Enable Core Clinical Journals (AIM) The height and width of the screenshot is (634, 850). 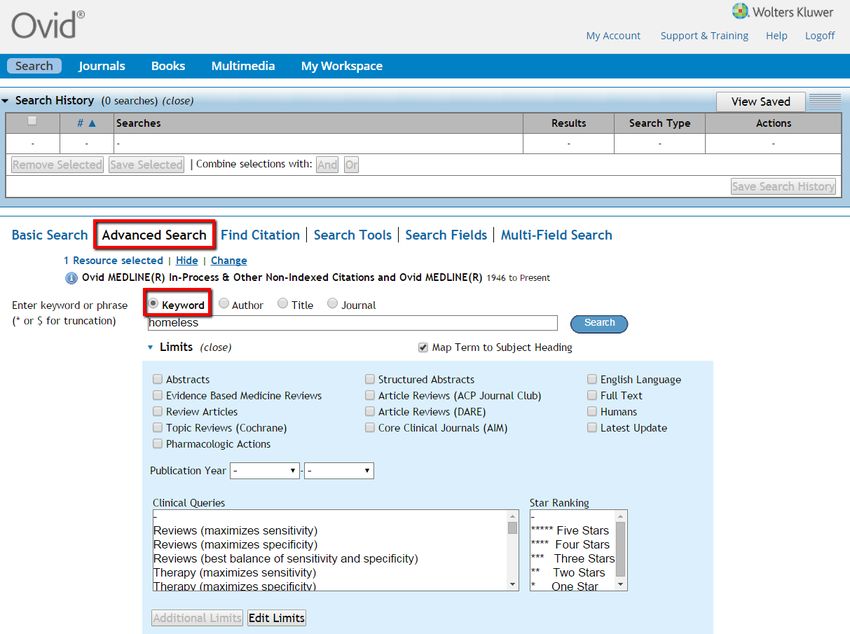point(370,428)
